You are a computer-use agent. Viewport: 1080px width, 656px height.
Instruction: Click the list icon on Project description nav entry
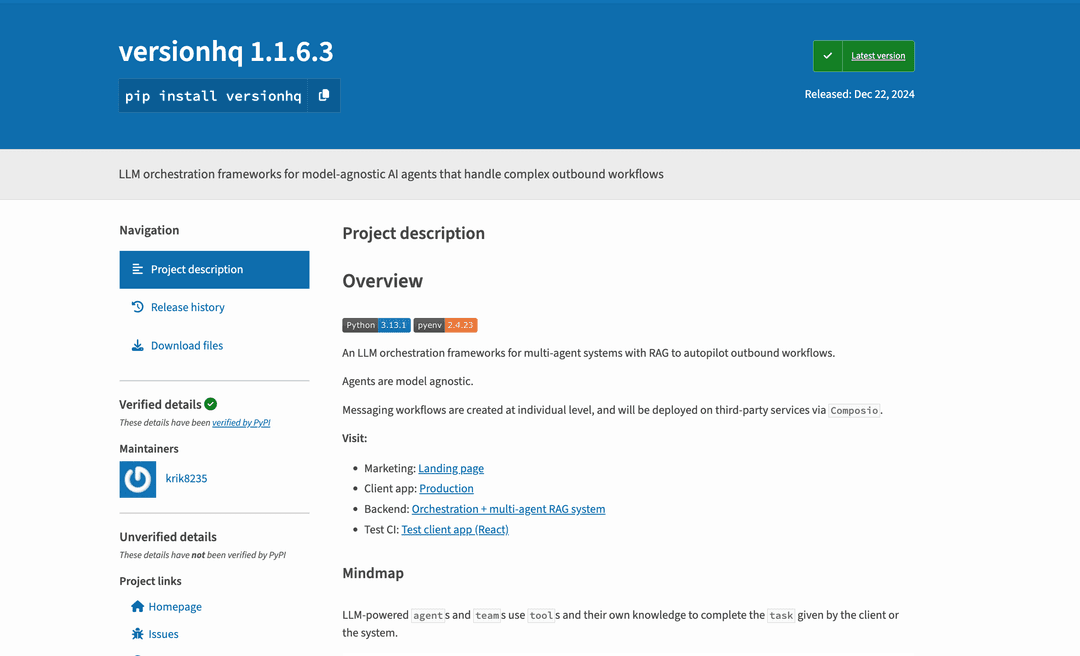pyautogui.click(x=140, y=269)
